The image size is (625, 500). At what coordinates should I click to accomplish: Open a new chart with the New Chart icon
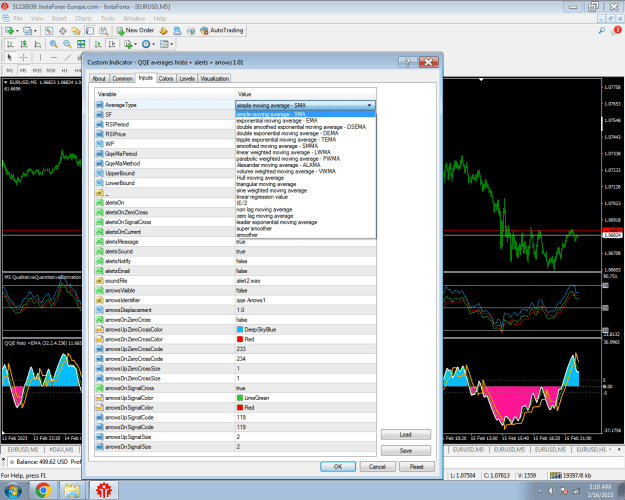coord(9,31)
